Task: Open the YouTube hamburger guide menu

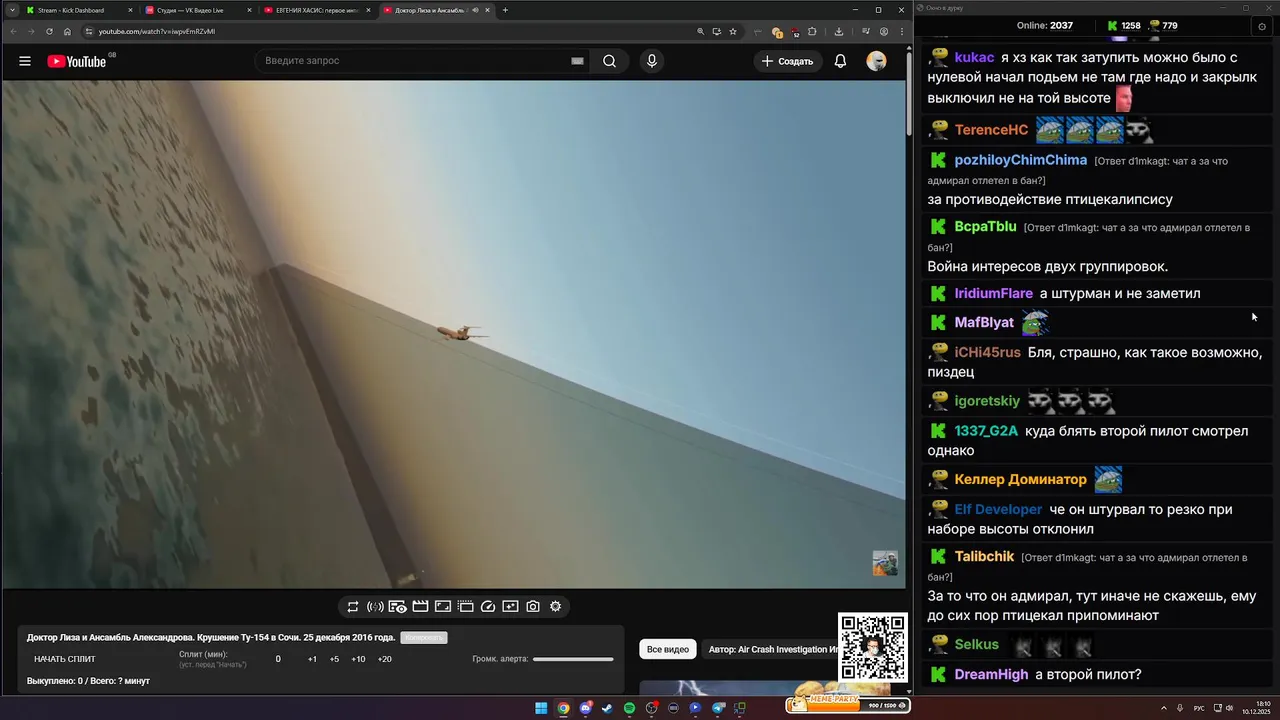Action: [25, 61]
